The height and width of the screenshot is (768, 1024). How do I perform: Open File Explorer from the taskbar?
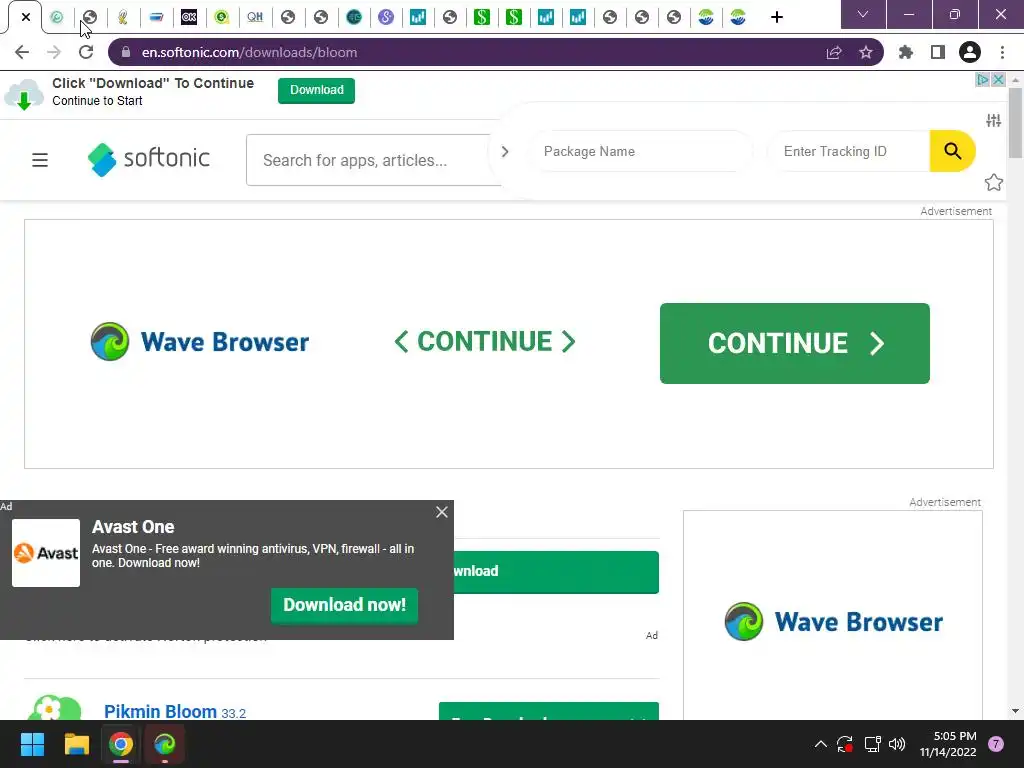(x=76, y=744)
